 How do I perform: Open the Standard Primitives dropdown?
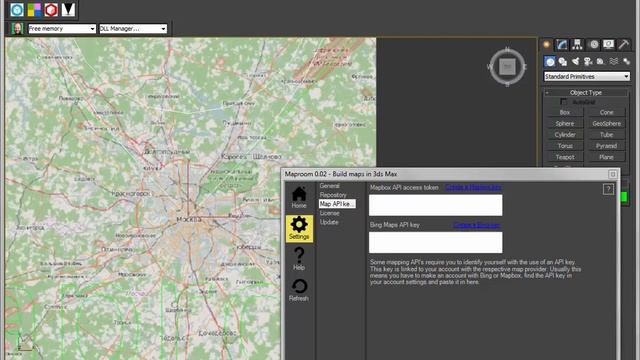coord(587,76)
